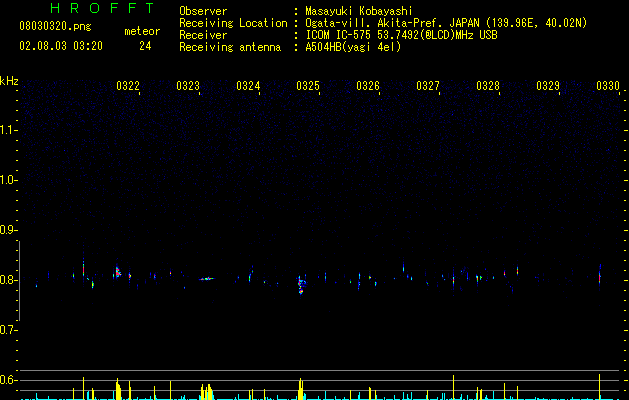Click the Receiver label
The width and height of the screenshot is (629, 400).
coord(203,35)
